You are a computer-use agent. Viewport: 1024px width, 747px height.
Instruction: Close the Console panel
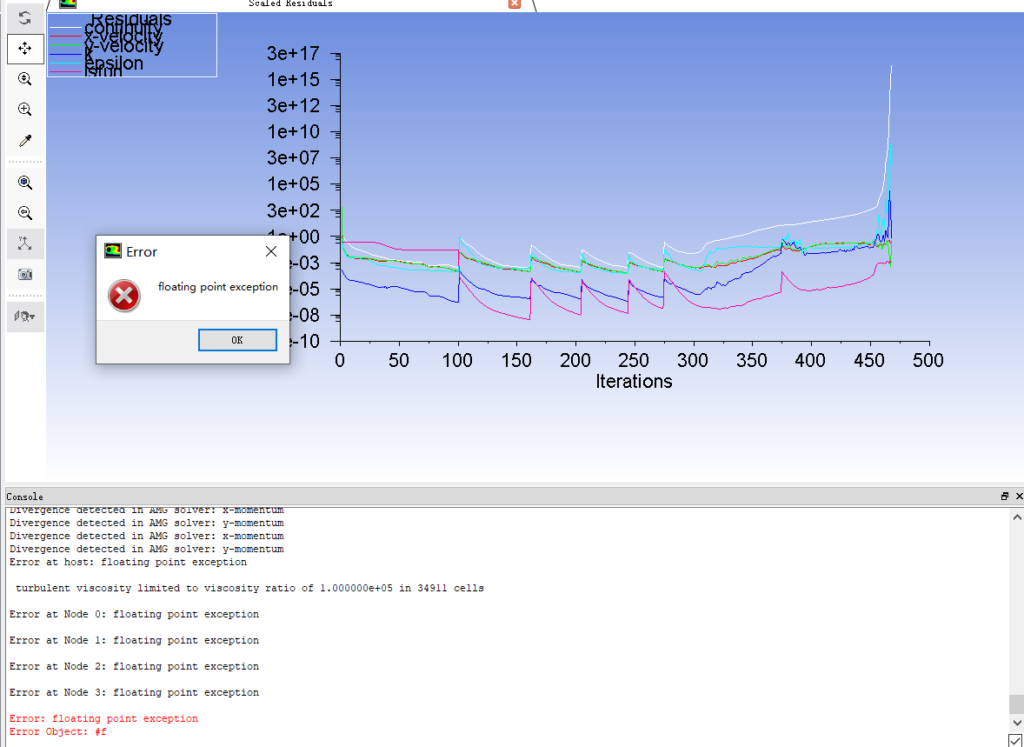tap(1019, 496)
